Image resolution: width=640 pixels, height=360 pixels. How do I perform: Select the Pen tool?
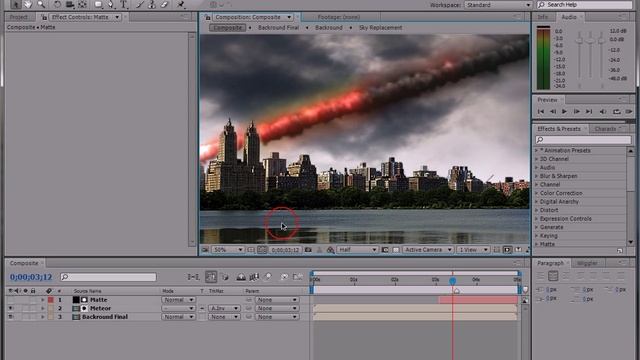[111, 4]
